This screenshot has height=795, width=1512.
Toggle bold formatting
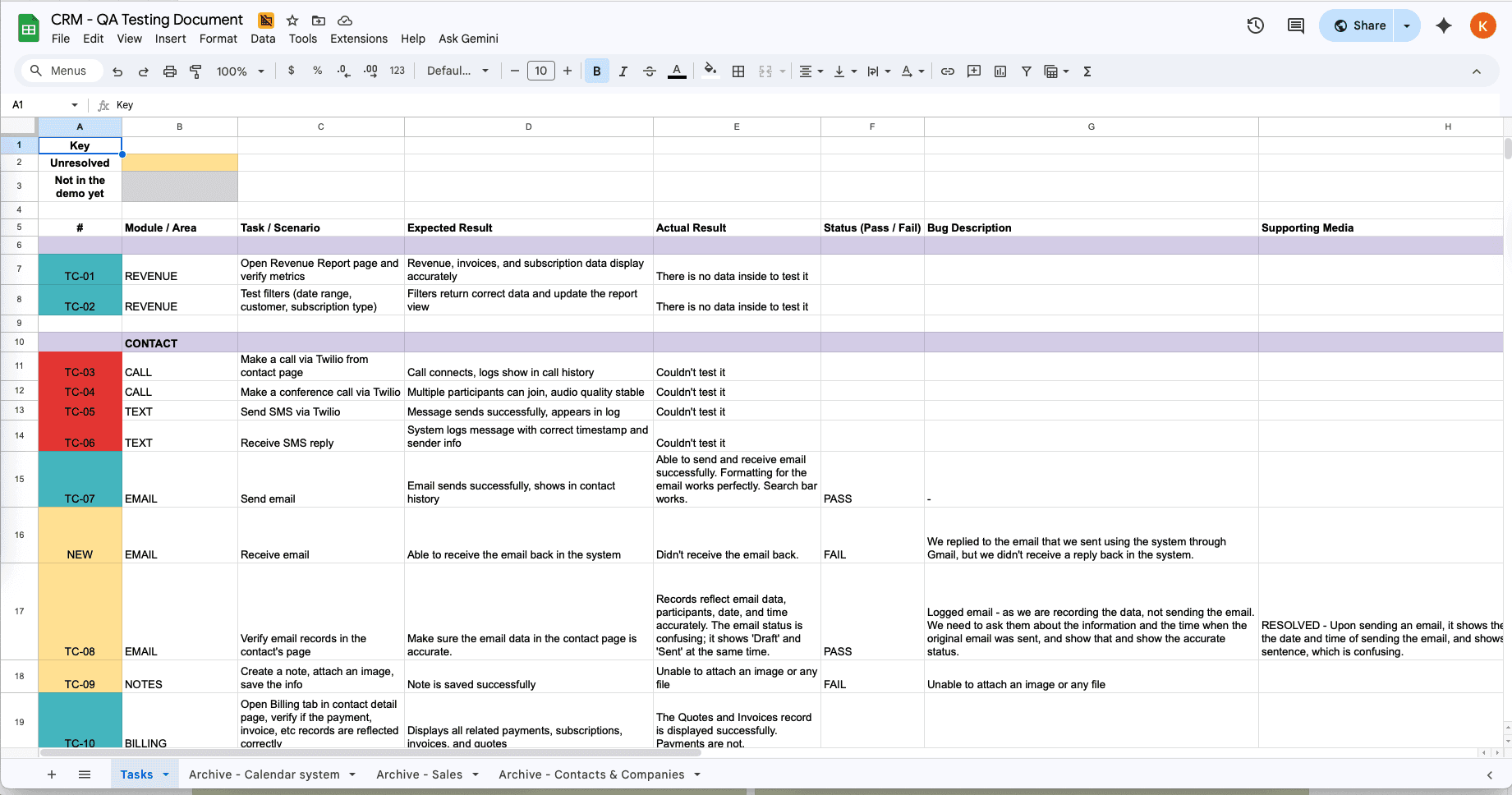(597, 71)
